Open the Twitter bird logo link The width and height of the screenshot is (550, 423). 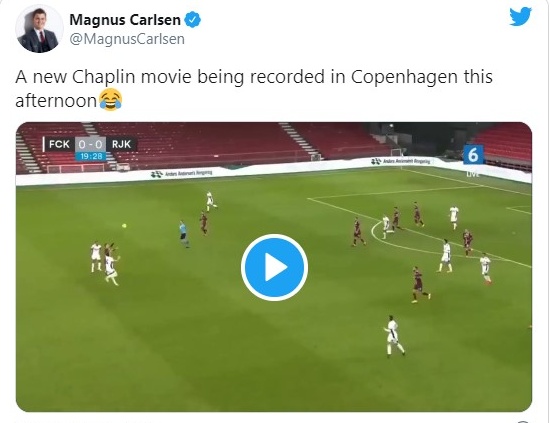[520, 16]
